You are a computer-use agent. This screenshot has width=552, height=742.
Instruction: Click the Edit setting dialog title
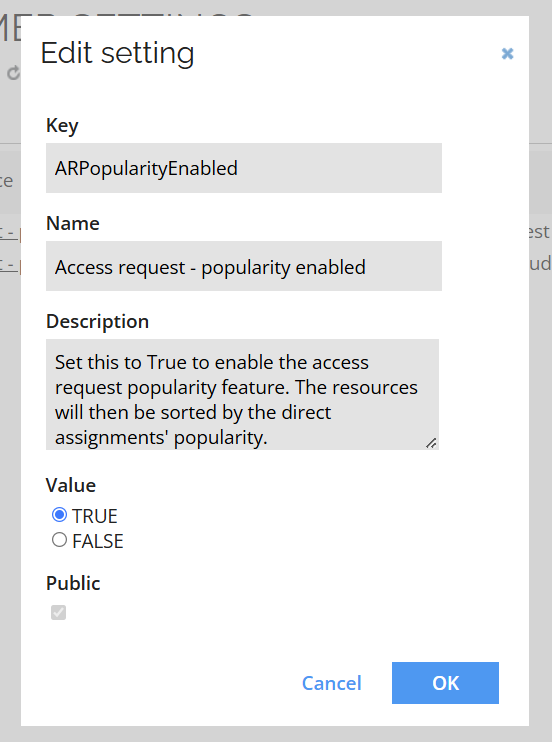[117, 53]
